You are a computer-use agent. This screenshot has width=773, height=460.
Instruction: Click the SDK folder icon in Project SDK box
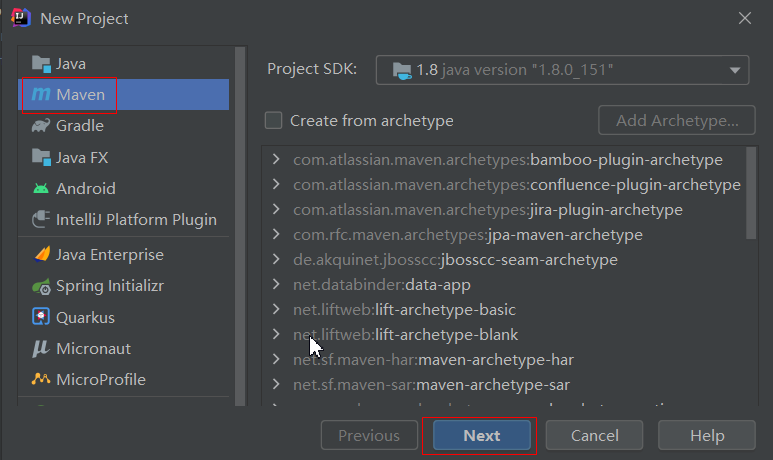402,71
